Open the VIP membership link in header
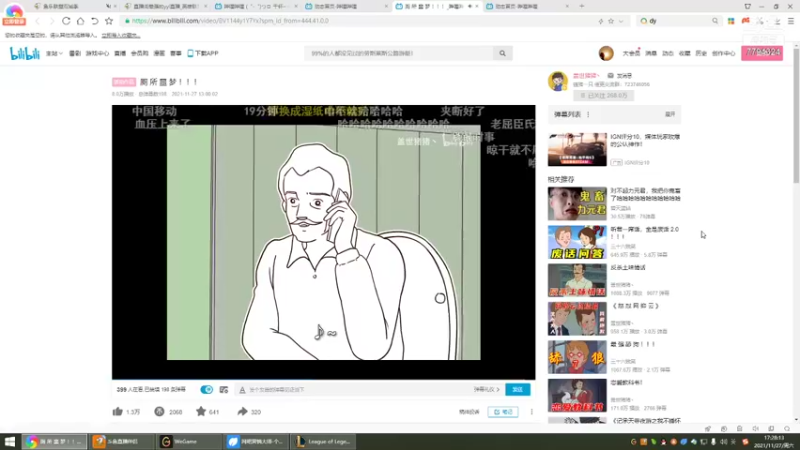 coord(631,53)
